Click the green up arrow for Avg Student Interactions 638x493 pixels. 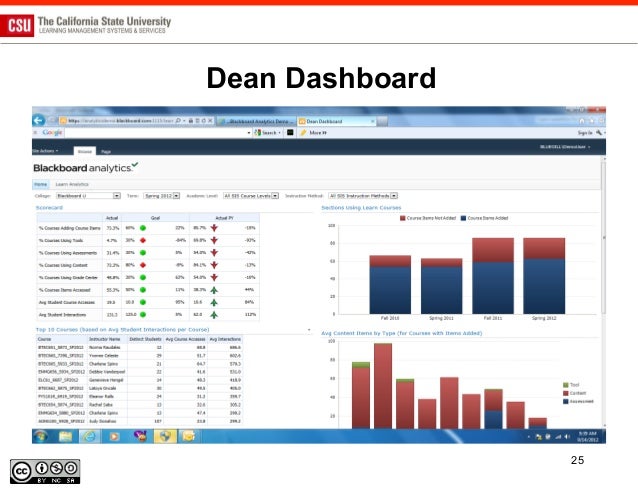point(214,314)
